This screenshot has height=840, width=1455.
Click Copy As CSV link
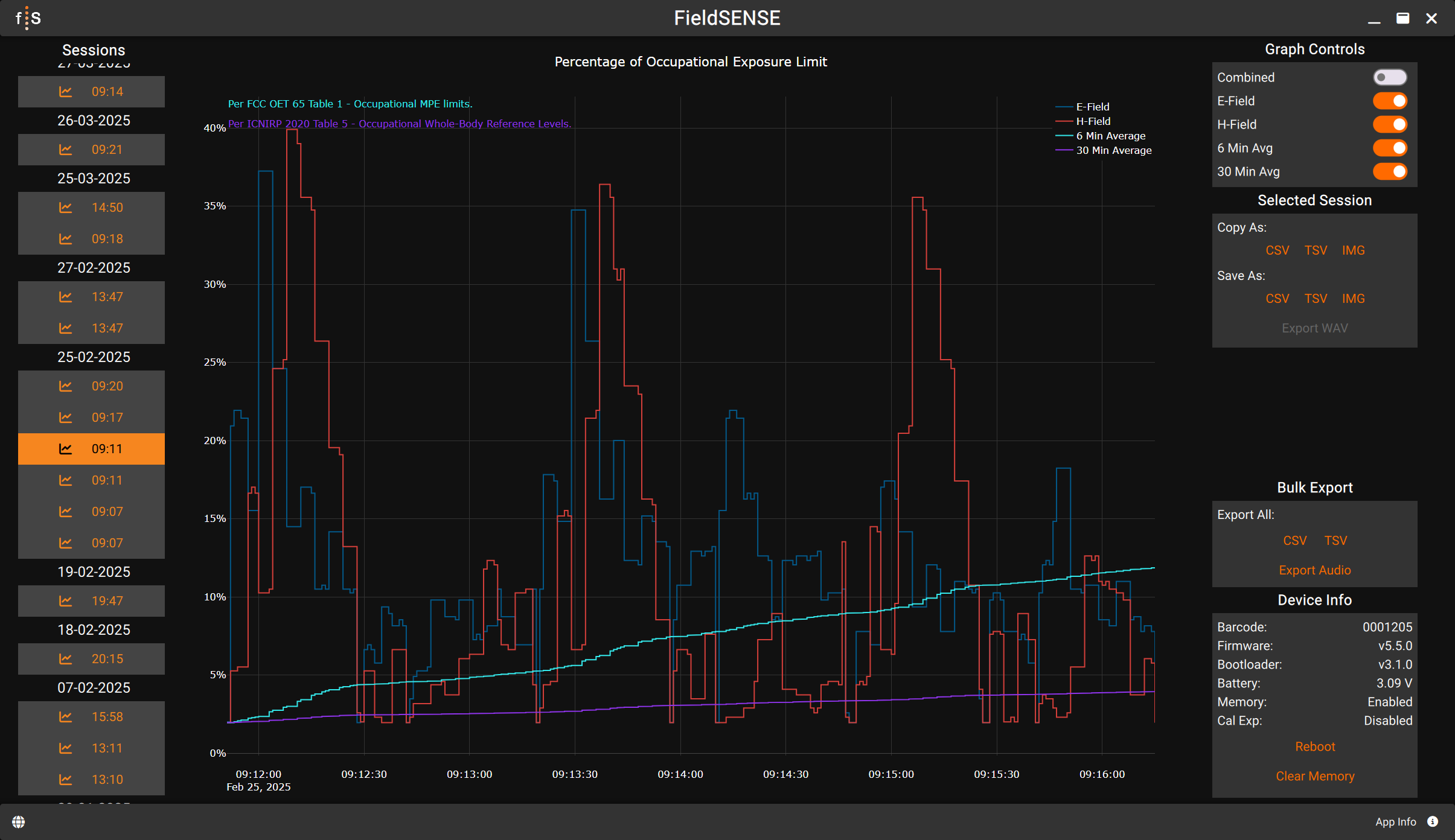tap(1277, 250)
